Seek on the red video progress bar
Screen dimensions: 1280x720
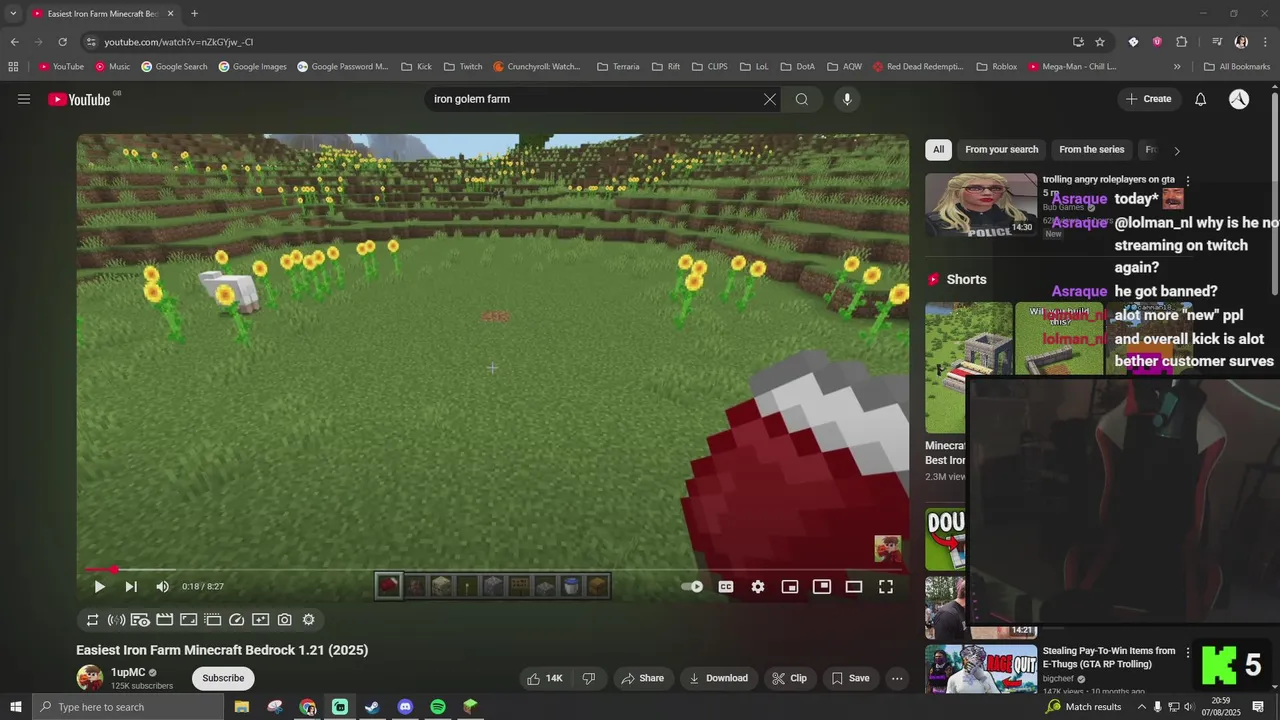point(493,569)
